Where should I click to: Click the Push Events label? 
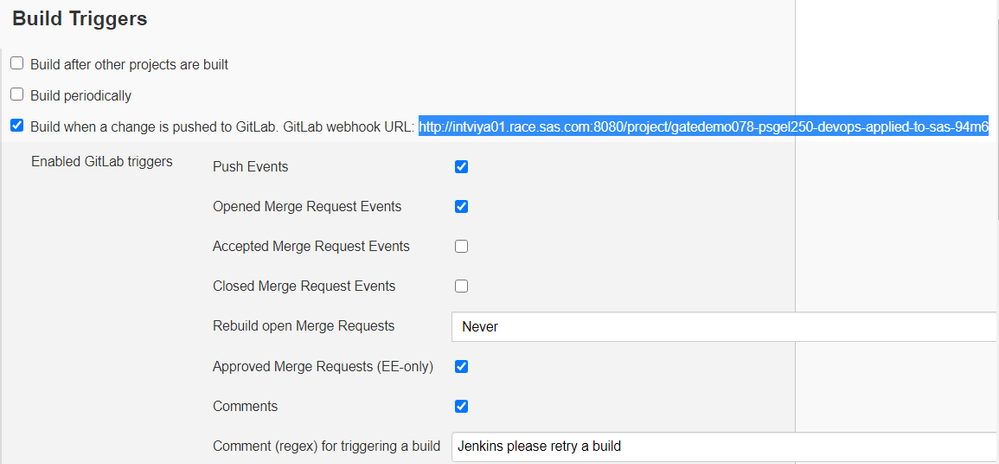click(x=250, y=167)
